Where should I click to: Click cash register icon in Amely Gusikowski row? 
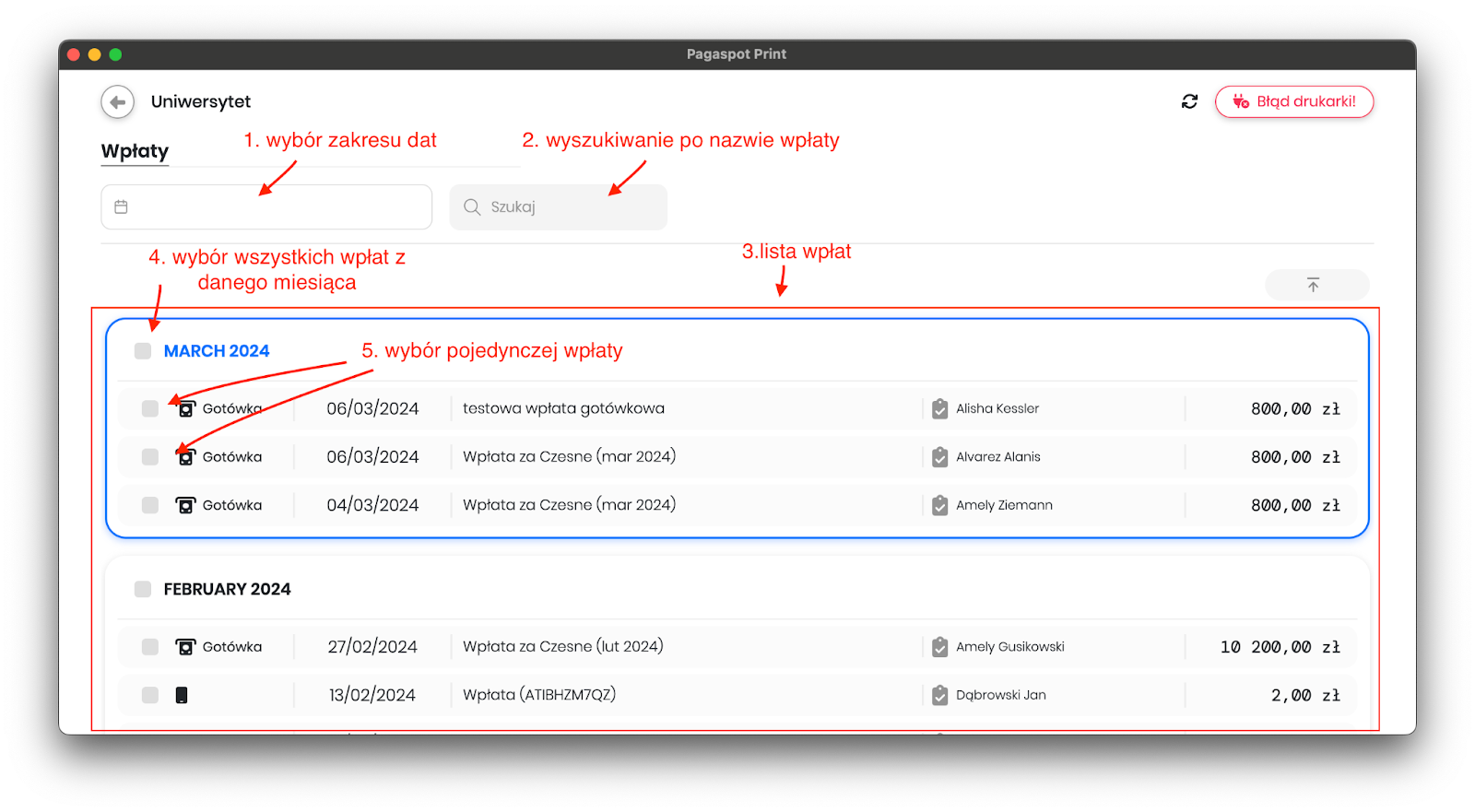(x=185, y=647)
